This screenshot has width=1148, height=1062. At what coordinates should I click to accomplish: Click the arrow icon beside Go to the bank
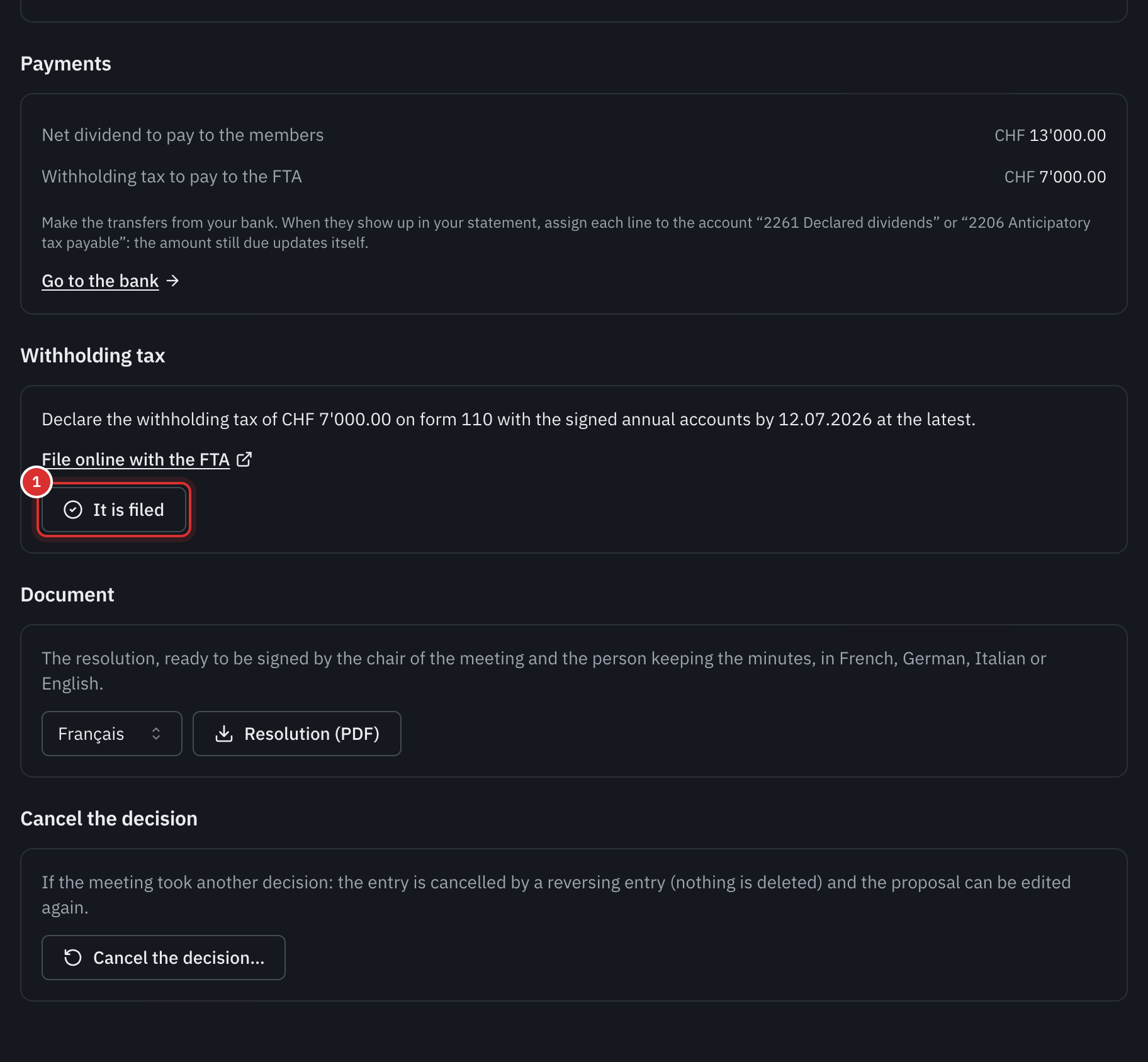click(x=173, y=281)
